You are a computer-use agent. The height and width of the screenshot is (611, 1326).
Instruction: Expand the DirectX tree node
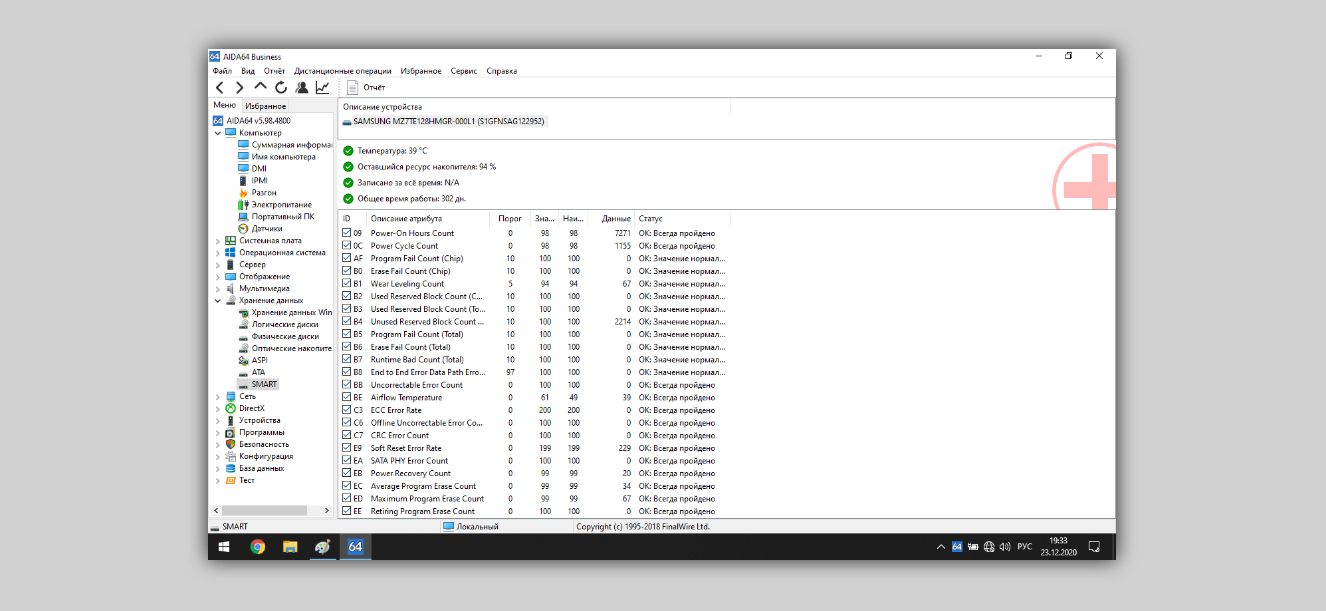(x=218, y=408)
